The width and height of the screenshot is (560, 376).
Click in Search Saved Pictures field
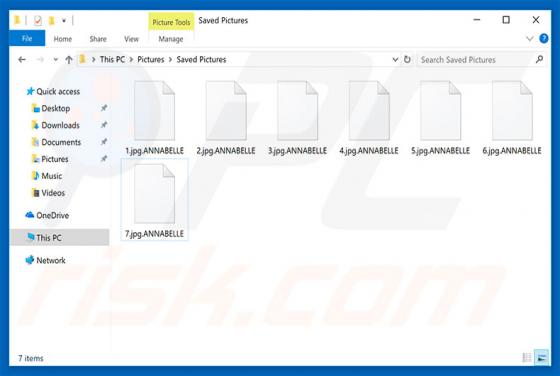pyautogui.click(x=476, y=60)
